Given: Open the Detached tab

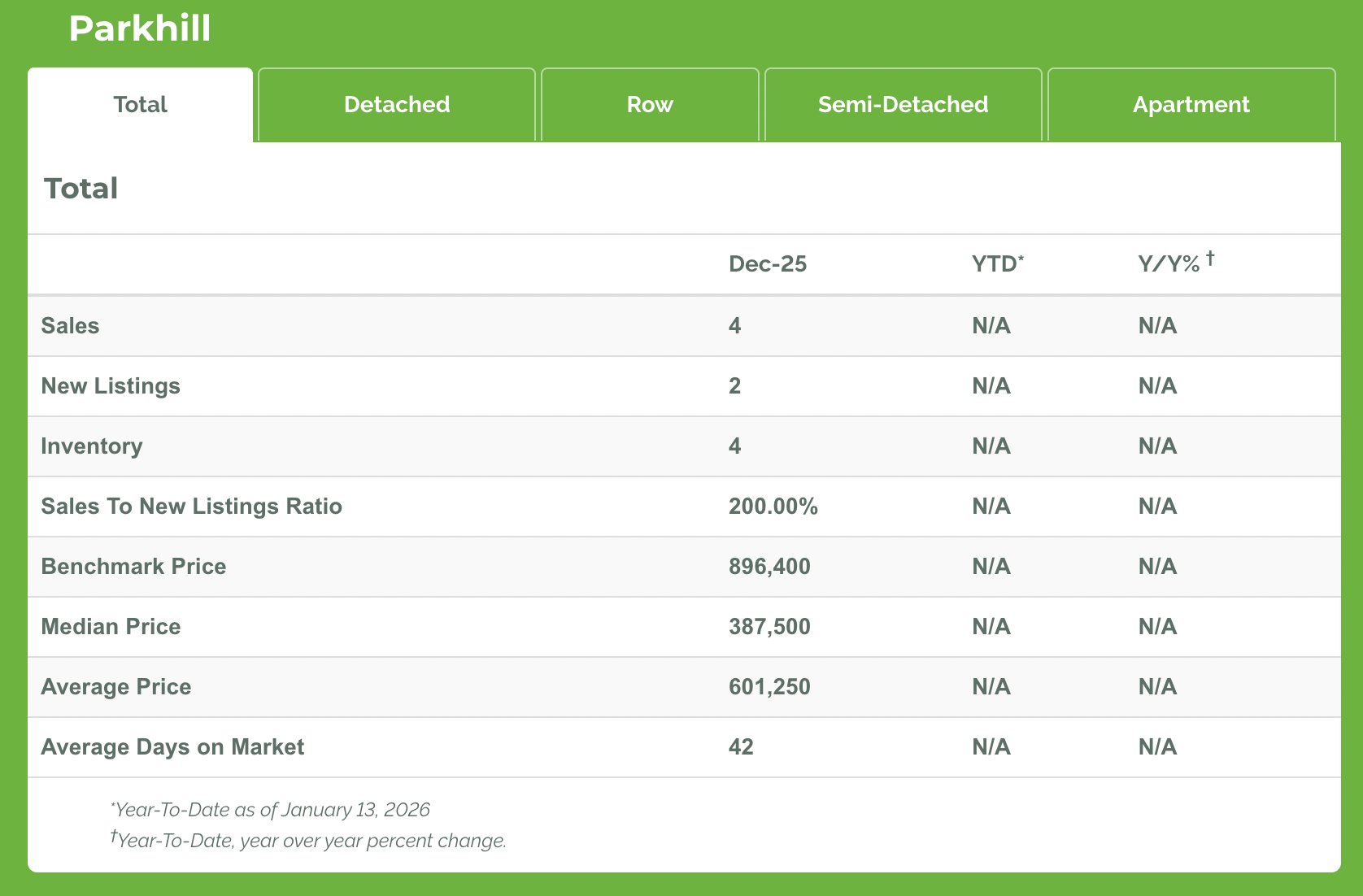Looking at the screenshot, I should click(397, 105).
